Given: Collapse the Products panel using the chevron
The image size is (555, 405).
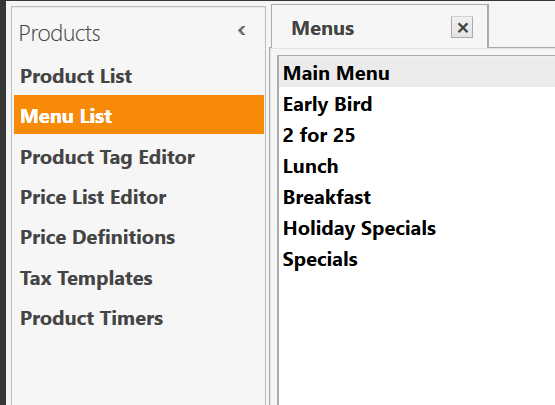Looking at the screenshot, I should tap(242, 31).
